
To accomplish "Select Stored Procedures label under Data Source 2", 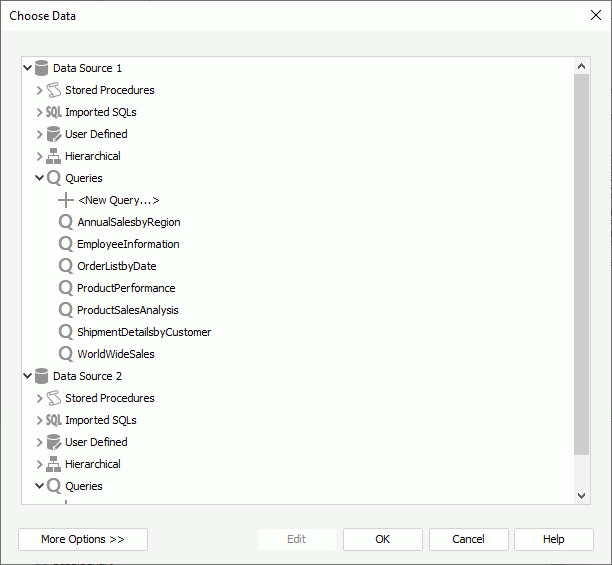I will point(110,398).
